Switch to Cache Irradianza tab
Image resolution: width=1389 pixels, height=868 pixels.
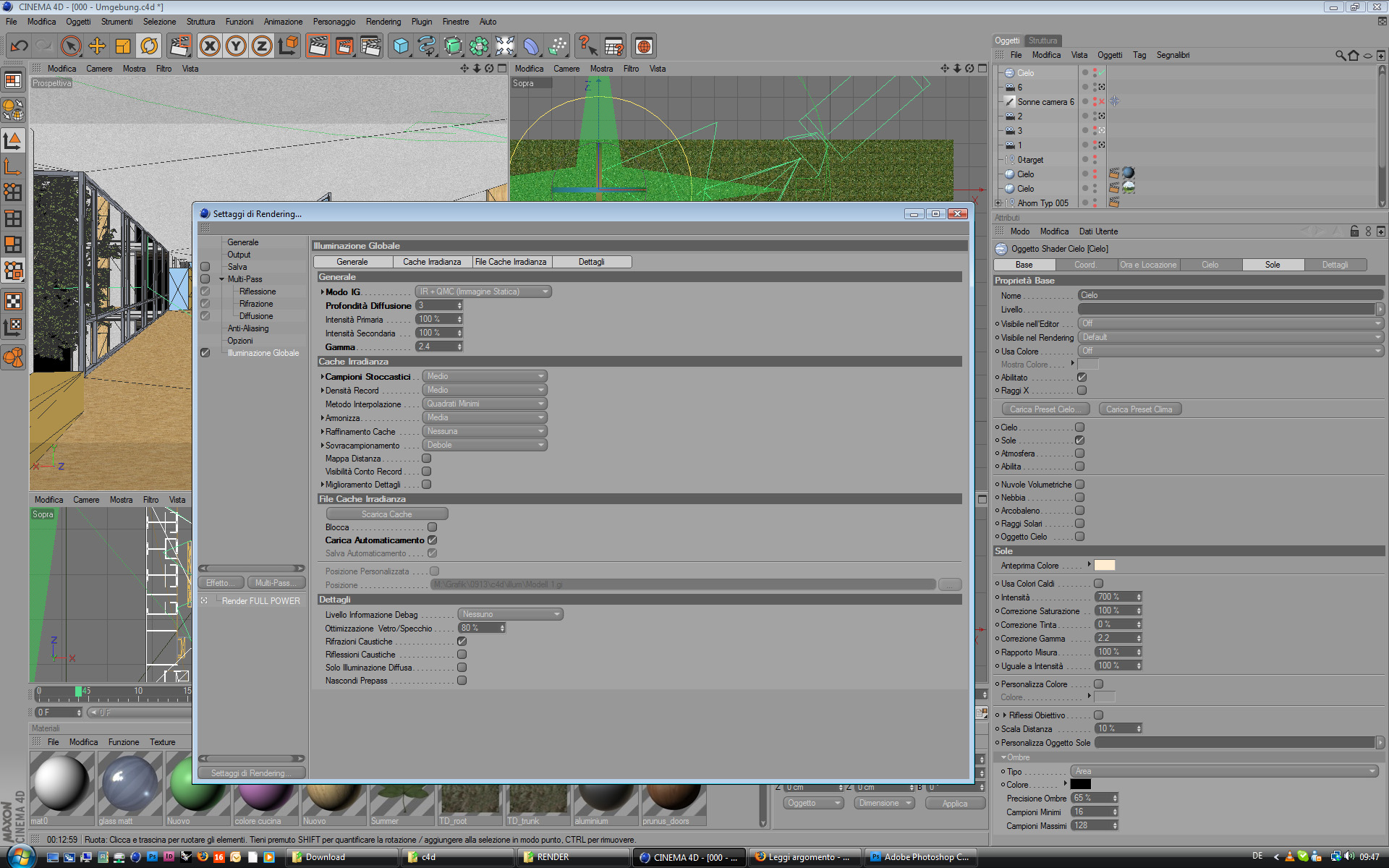(432, 262)
